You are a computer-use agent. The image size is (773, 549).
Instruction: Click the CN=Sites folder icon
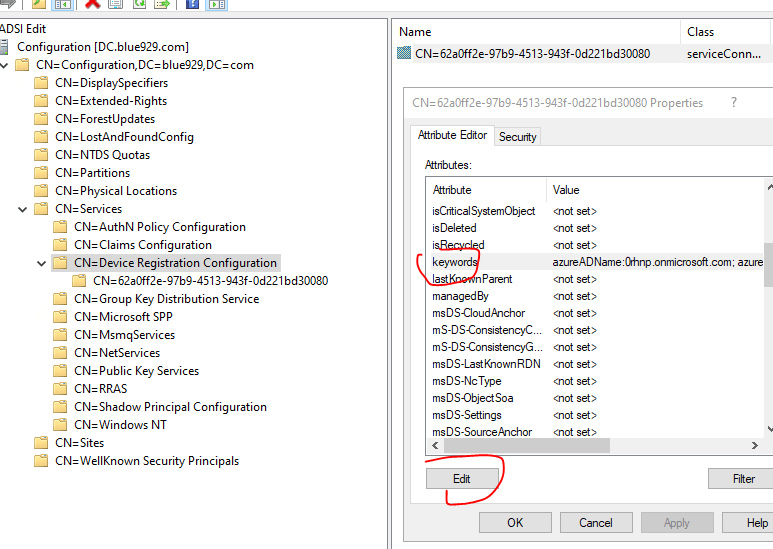point(41,443)
